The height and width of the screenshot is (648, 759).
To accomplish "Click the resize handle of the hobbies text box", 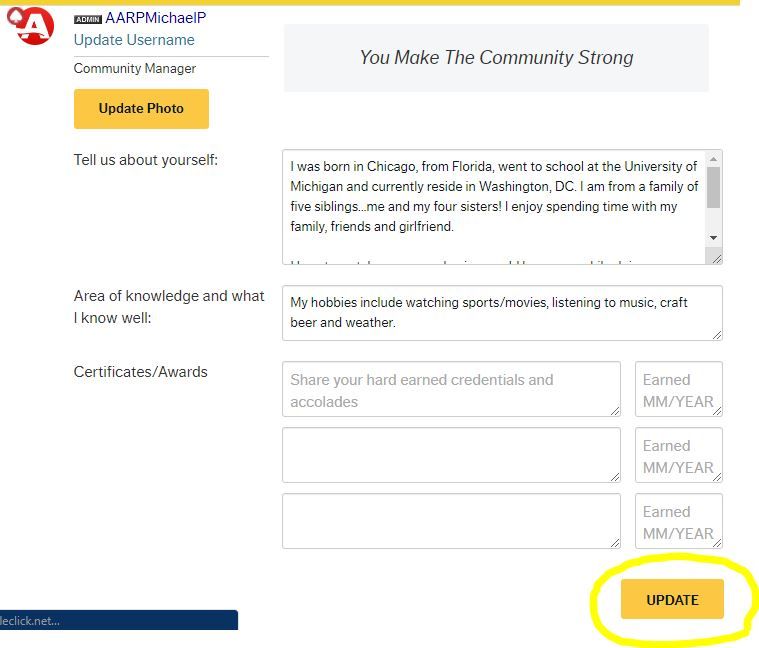I will point(716,334).
